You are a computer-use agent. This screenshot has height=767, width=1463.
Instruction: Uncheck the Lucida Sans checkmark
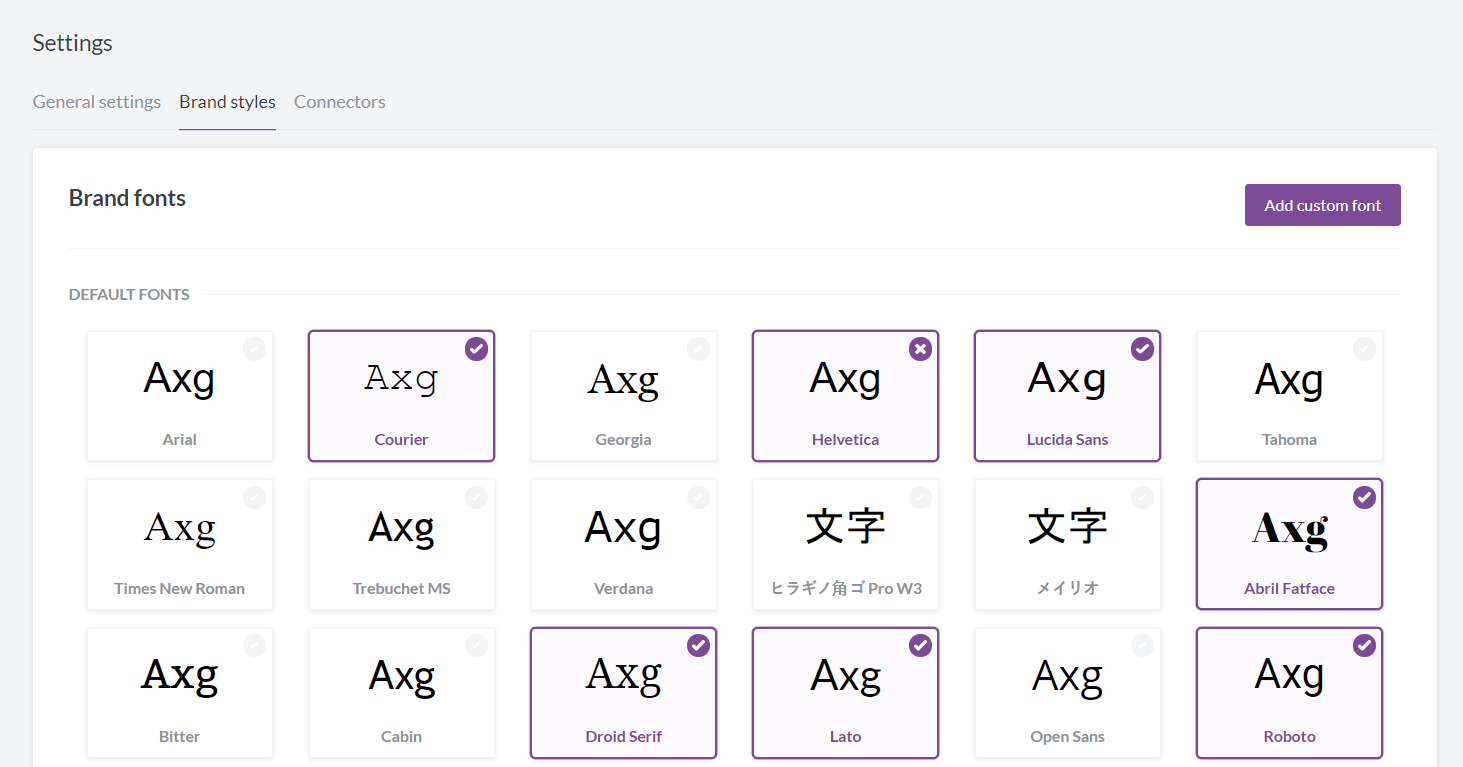click(1143, 349)
